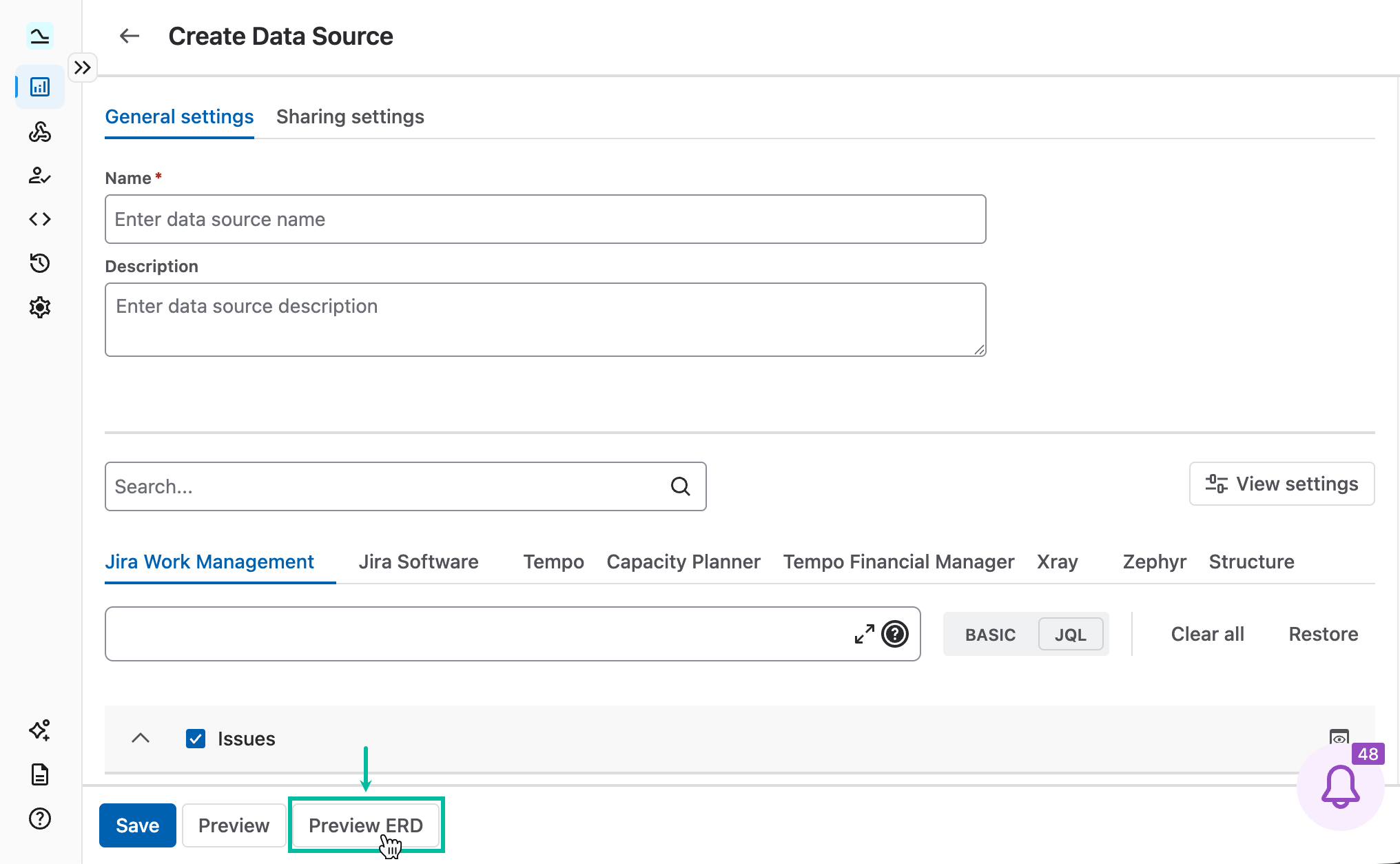Viewport: 1400px width, 864px height.
Task: Select the General settings tab
Action: click(179, 116)
